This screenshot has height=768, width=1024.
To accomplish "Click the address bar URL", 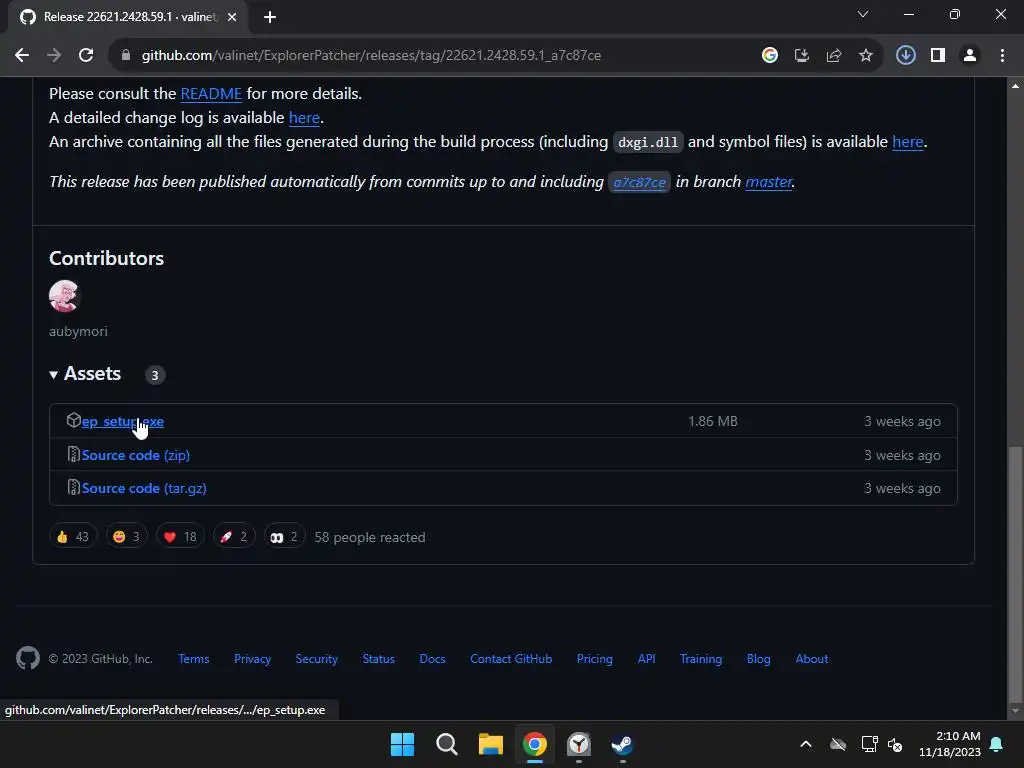I will tap(371, 56).
